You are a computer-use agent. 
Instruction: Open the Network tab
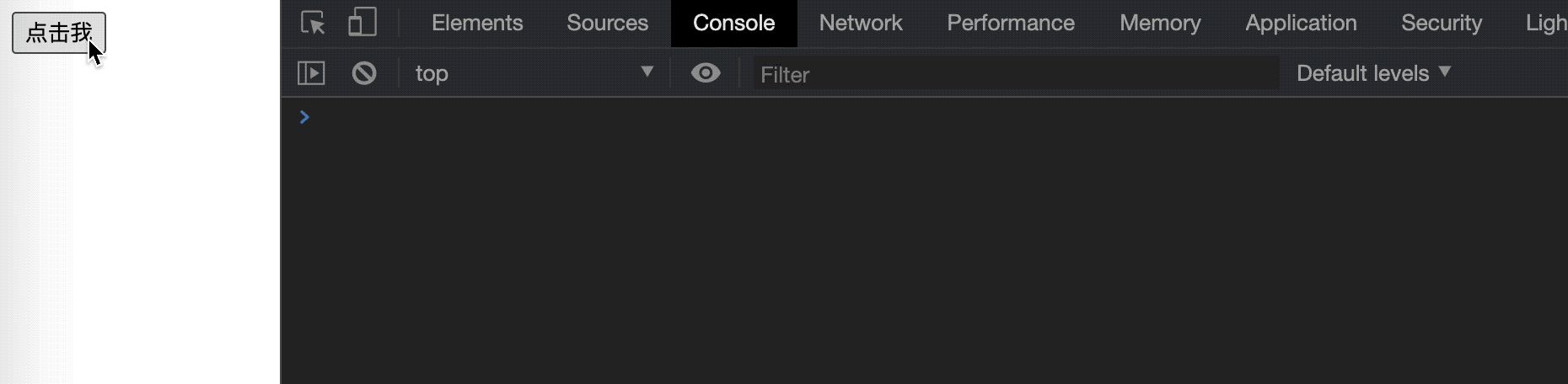point(861,23)
